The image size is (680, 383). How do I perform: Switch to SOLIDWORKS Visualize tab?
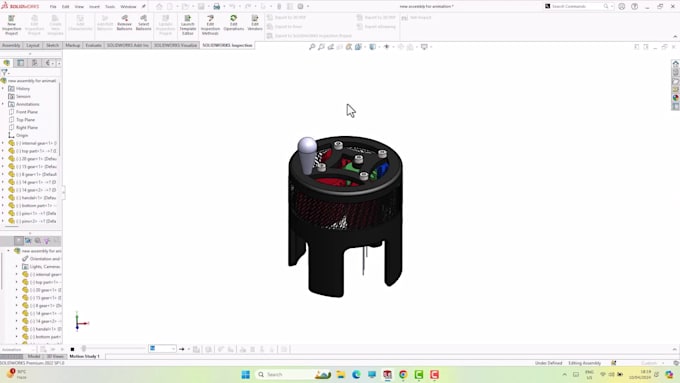click(x=175, y=45)
